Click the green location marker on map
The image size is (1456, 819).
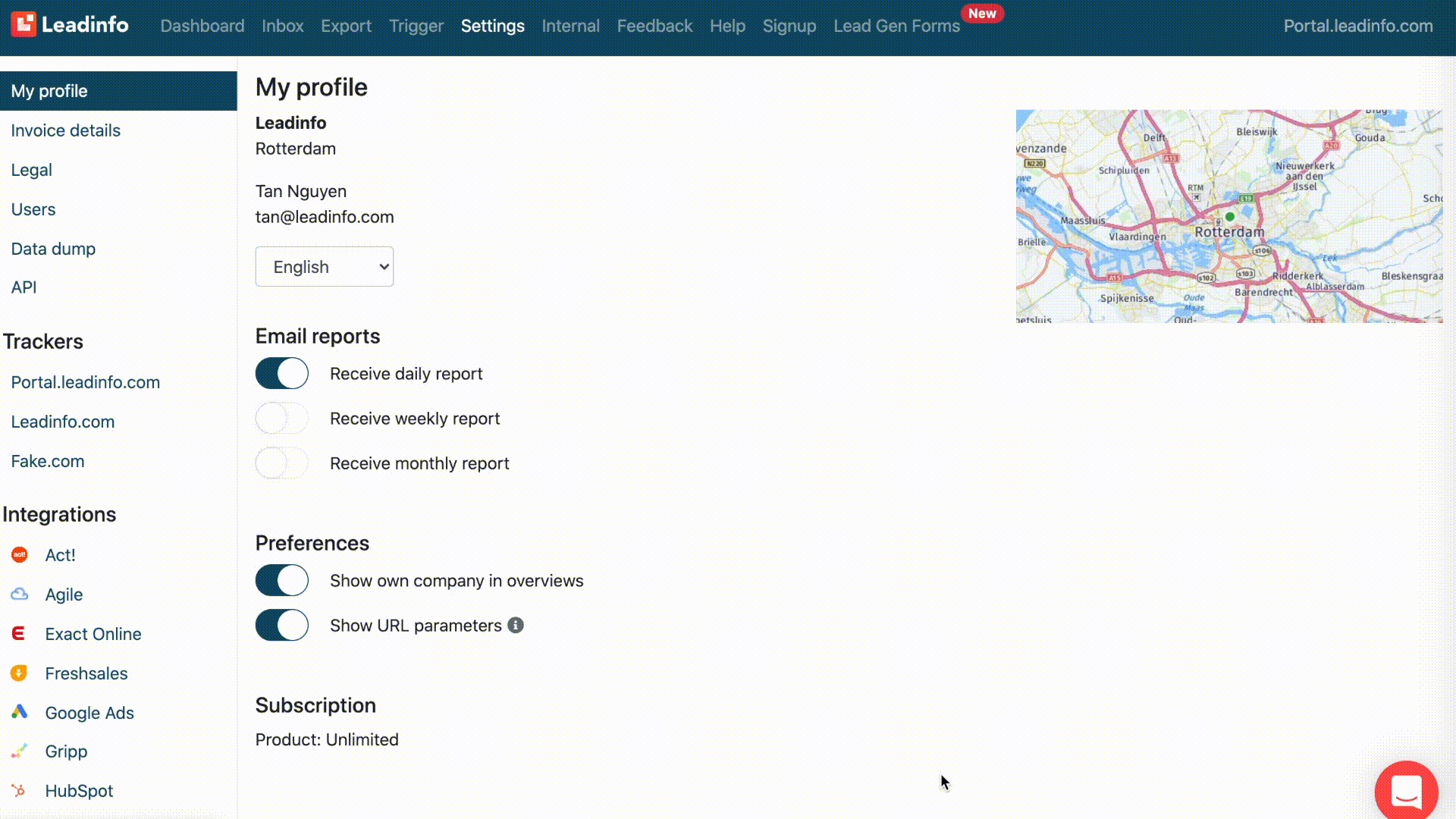coord(1230,216)
